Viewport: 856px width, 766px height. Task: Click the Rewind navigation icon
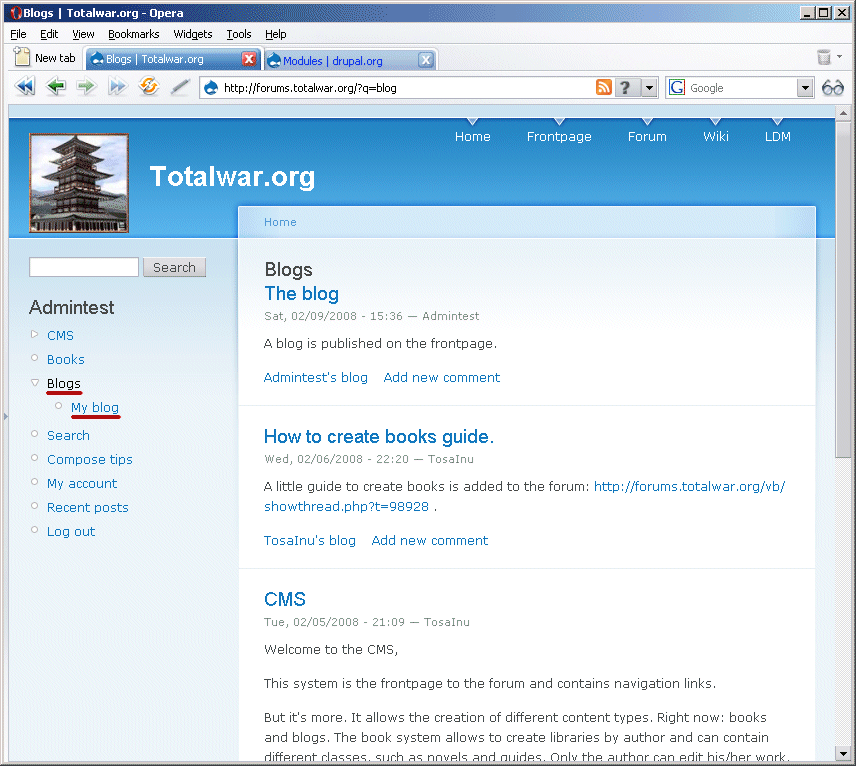click(25, 86)
